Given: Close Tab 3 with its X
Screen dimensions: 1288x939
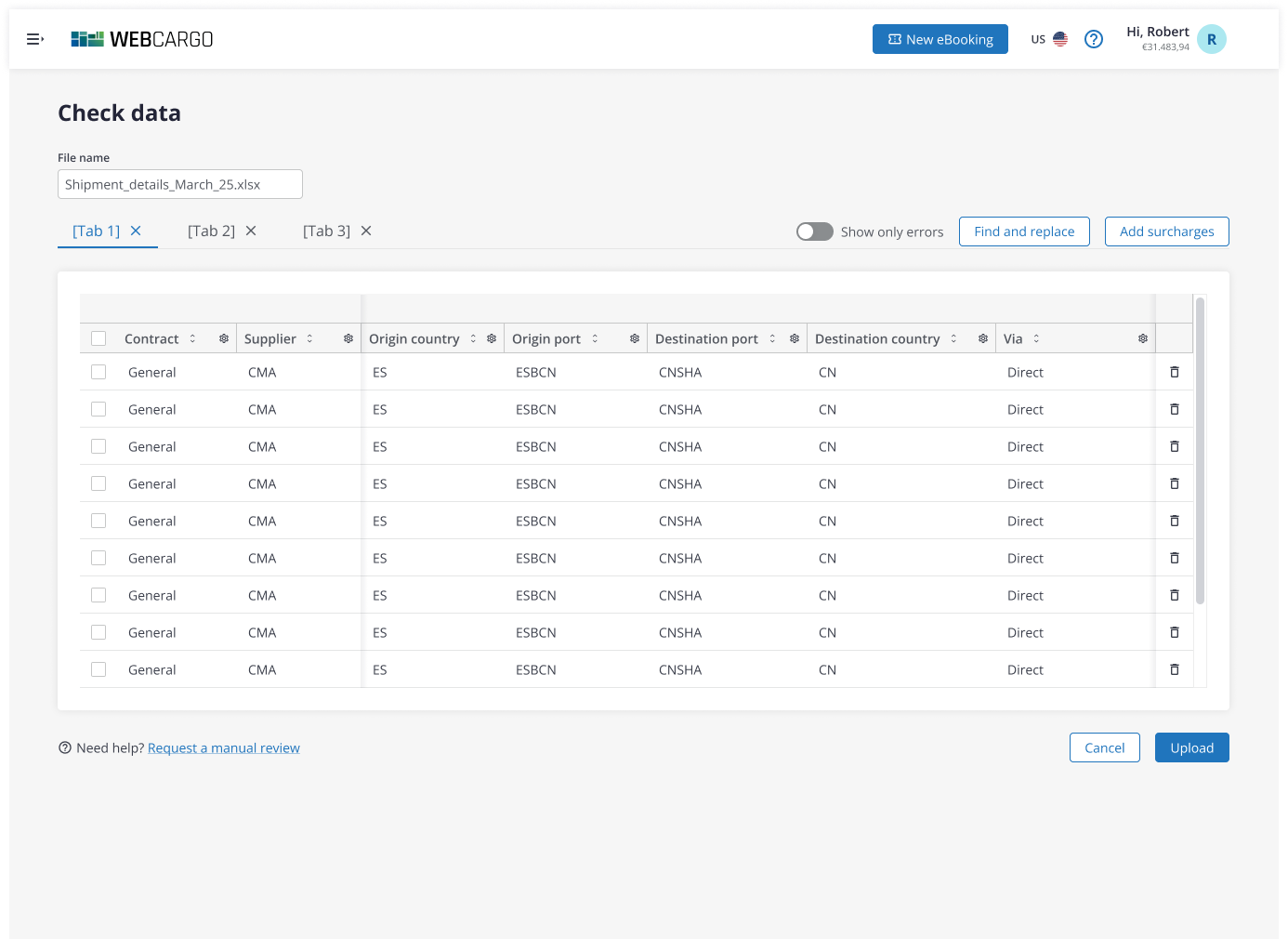Looking at the screenshot, I should point(366,231).
